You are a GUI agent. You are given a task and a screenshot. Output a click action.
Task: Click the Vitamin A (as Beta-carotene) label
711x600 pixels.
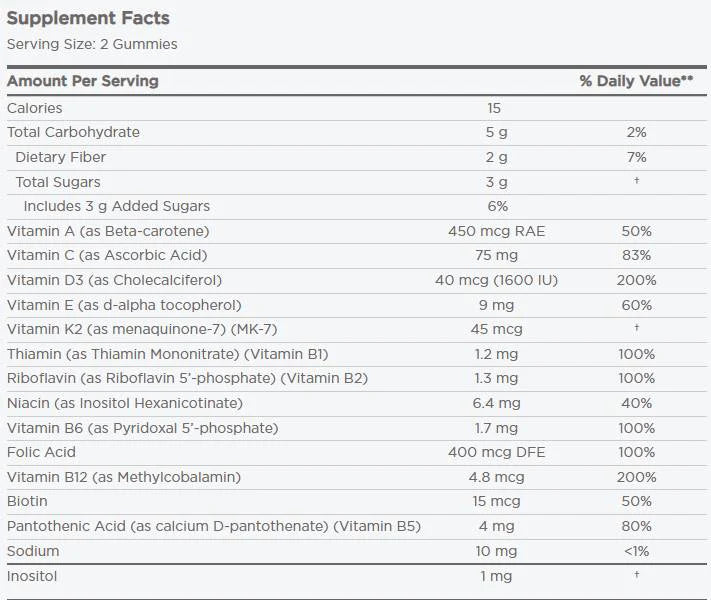[x=108, y=231]
